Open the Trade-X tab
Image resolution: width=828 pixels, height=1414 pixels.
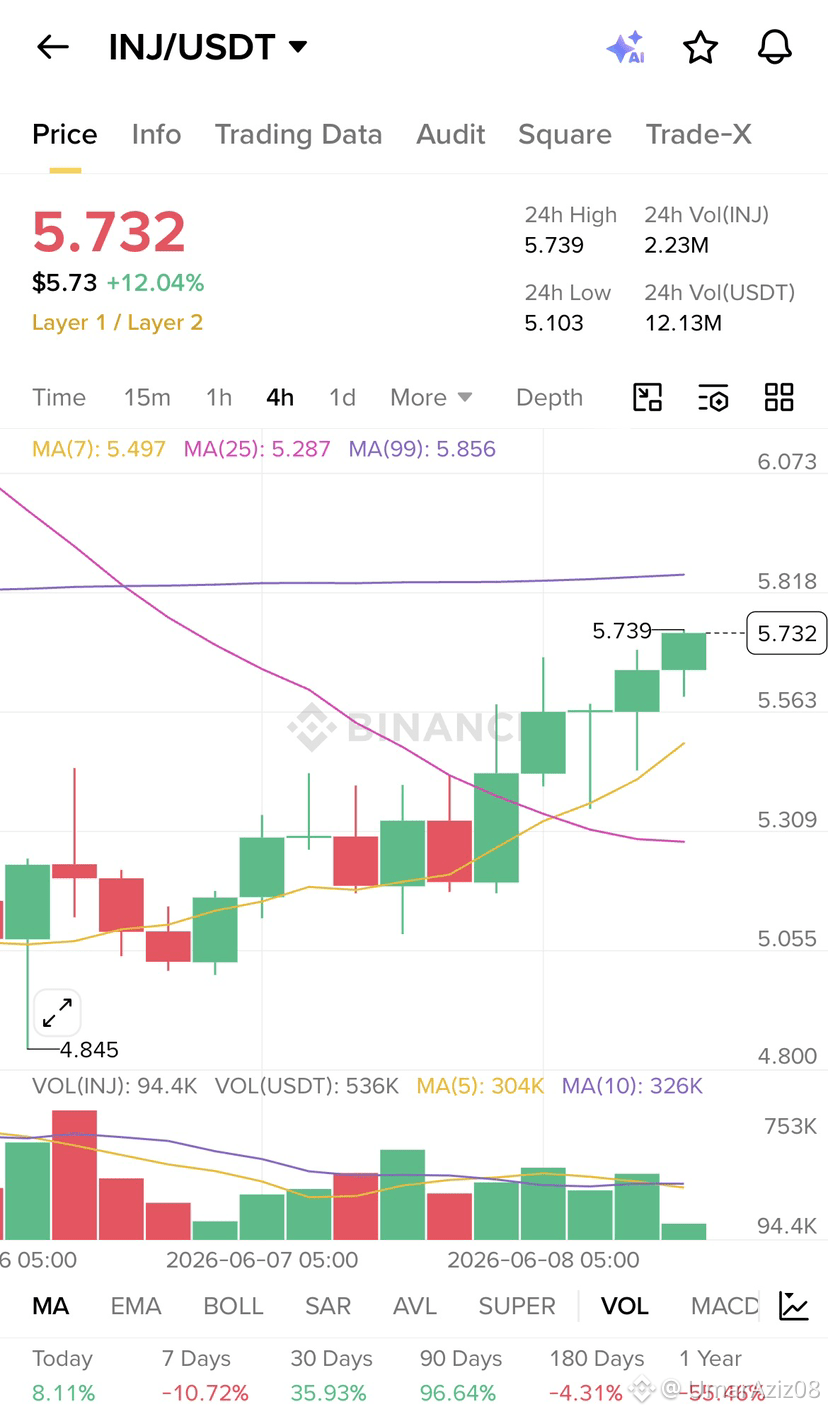(x=698, y=134)
